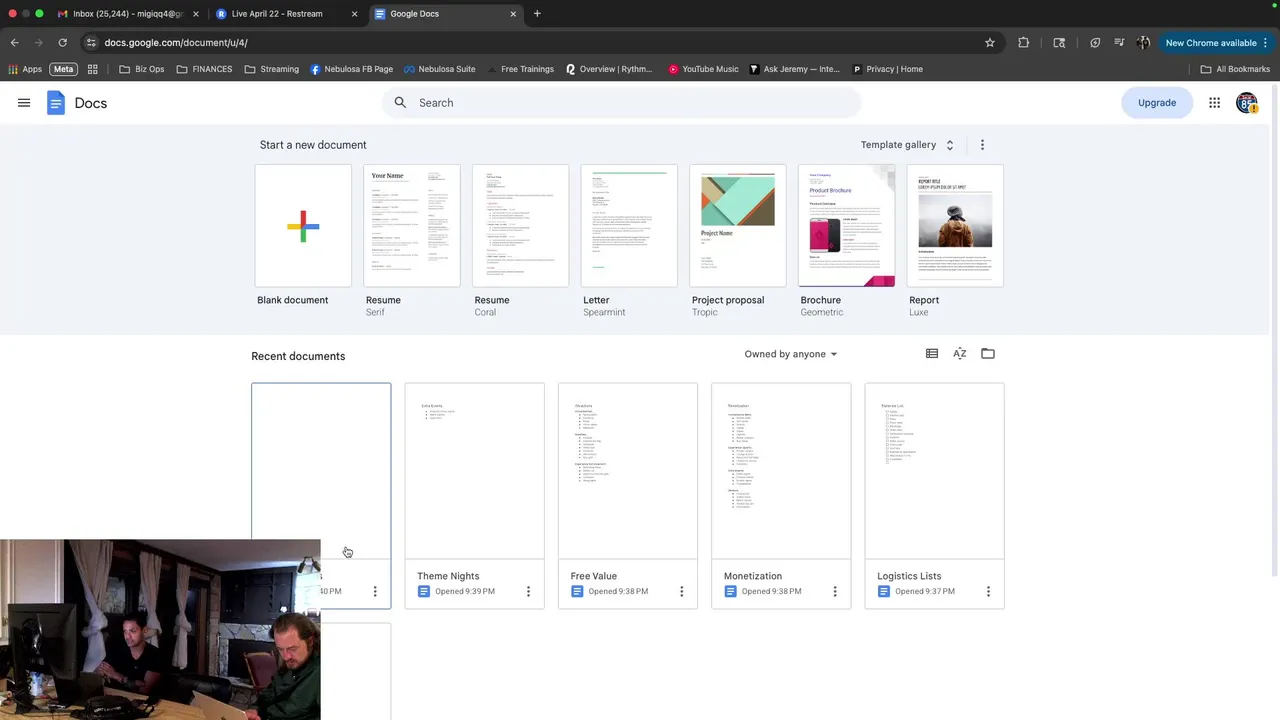
Task: Open the Ask Jeremy bookmark
Action: tap(794, 69)
